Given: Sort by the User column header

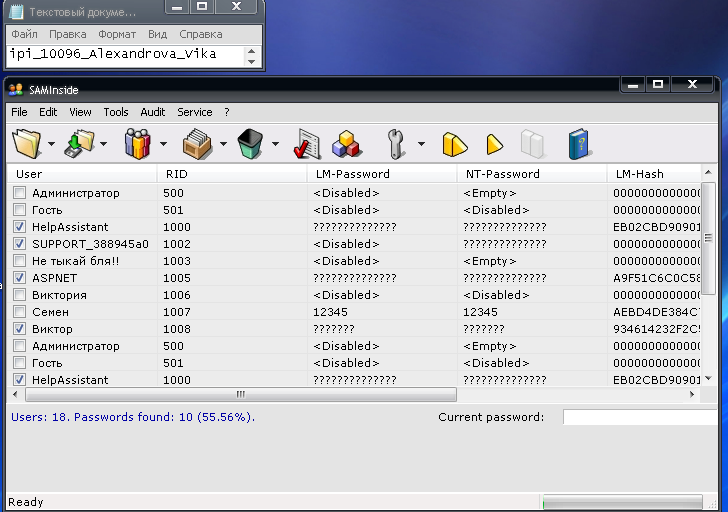Looking at the screenshot, I should [x=82, y=174].
